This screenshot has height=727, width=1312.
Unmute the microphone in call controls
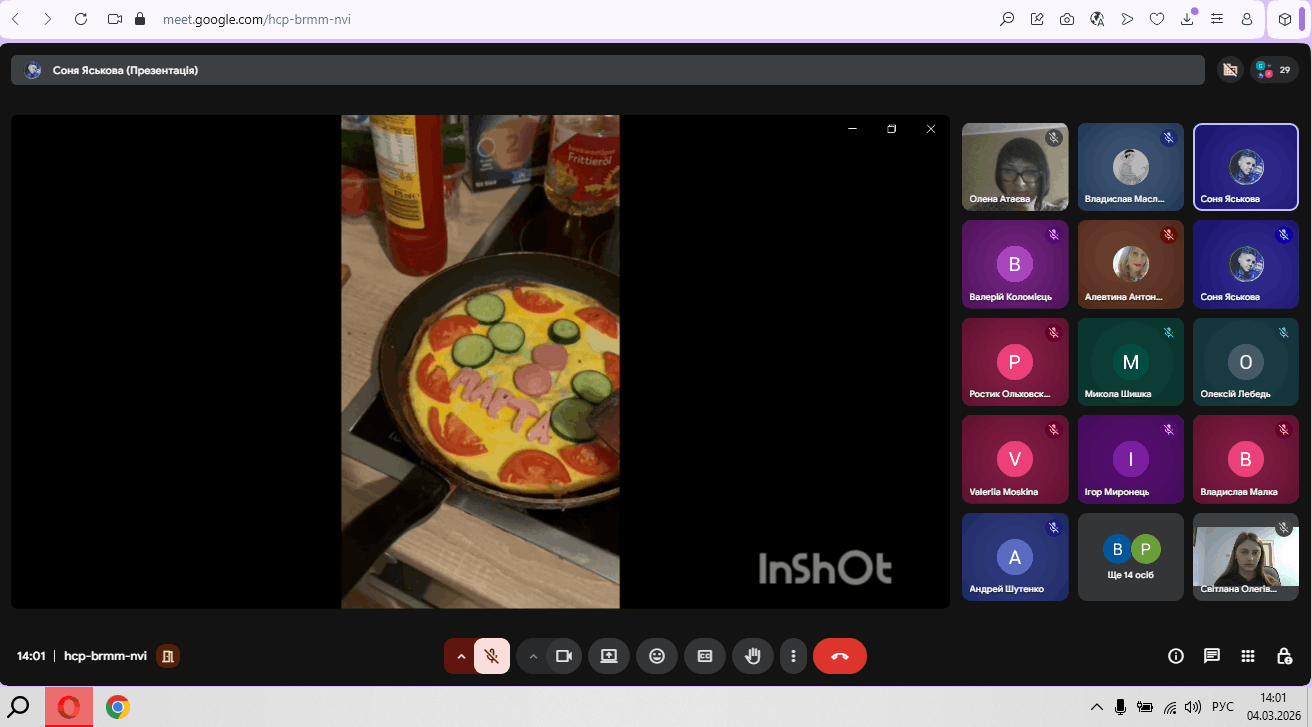click(491, 656)
